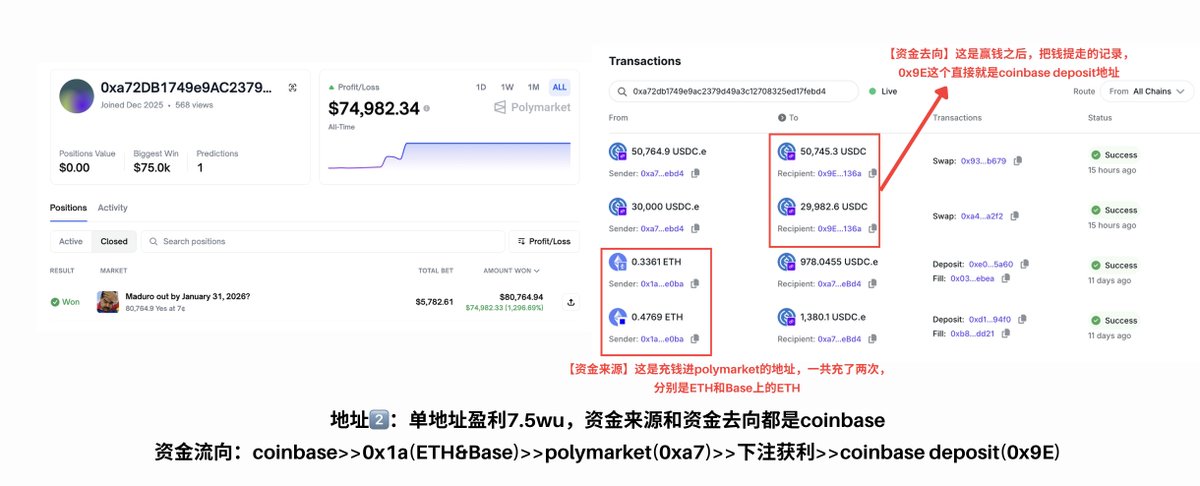Image resolution: width=1200 pixels, height=486 pixels.
Task: Click the green Won check icon
Action: click(x=55, y=301)
